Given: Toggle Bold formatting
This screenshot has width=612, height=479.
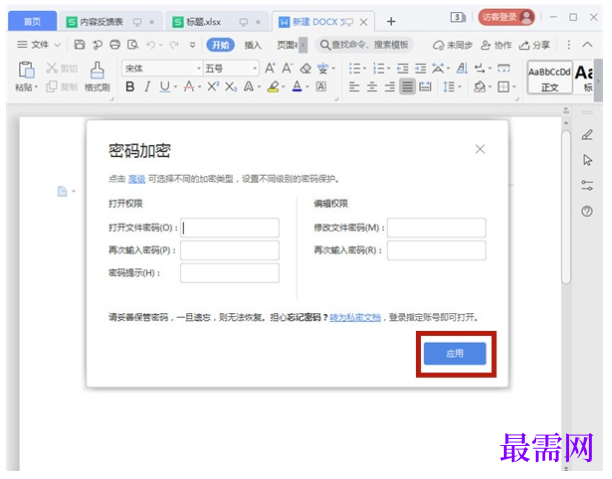Looking at the screenshot, I should pos(130,87).
